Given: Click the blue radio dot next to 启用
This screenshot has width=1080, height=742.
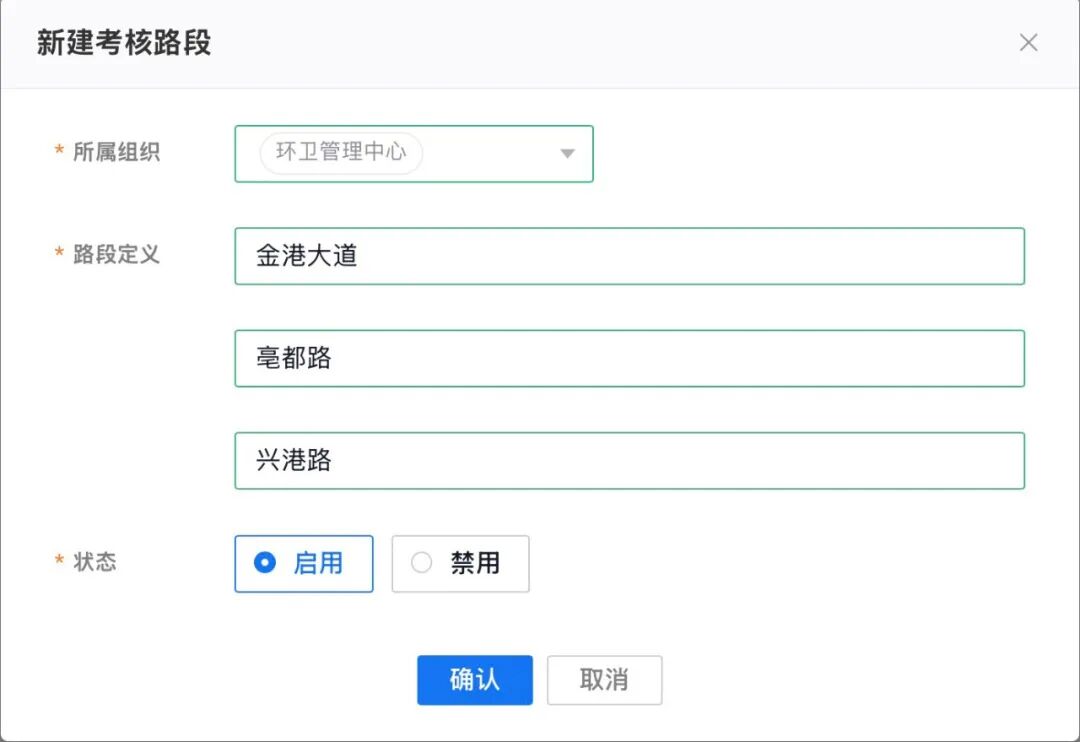Looking at the screenshot, I should [263, 563].
